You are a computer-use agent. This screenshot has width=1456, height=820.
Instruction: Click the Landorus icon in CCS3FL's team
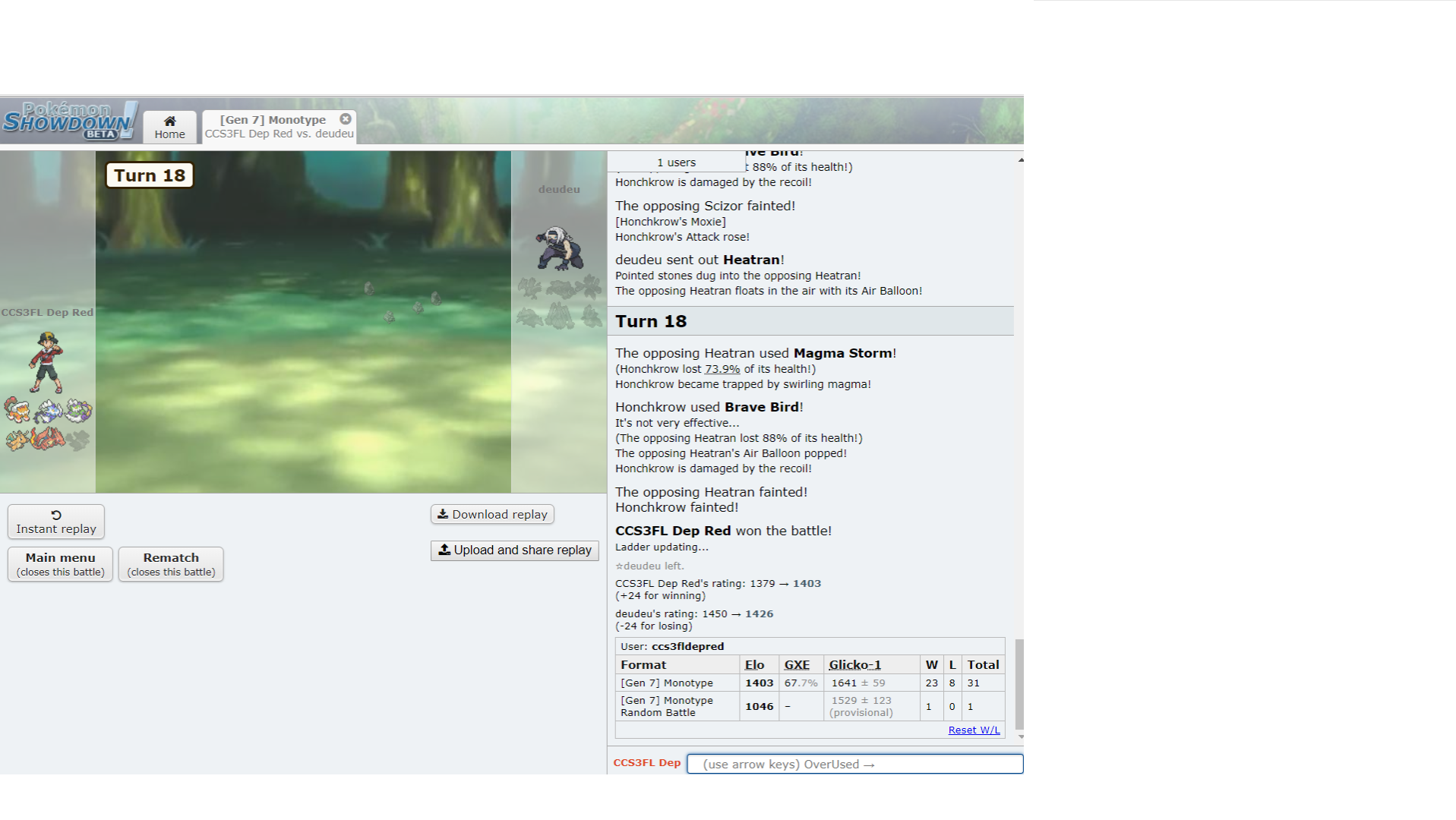coord(17,411)
